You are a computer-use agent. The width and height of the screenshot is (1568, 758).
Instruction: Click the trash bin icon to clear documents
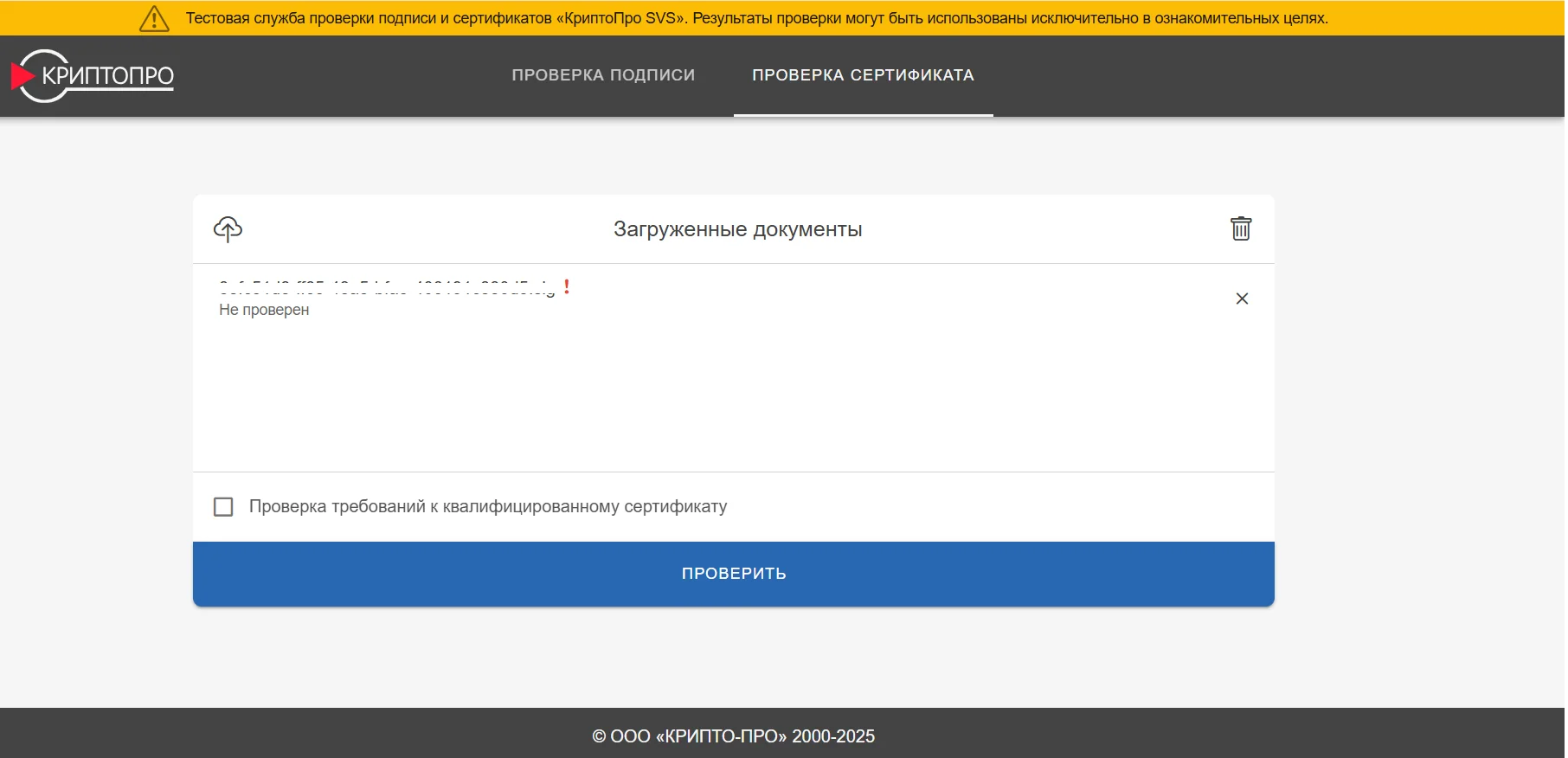1240,229
